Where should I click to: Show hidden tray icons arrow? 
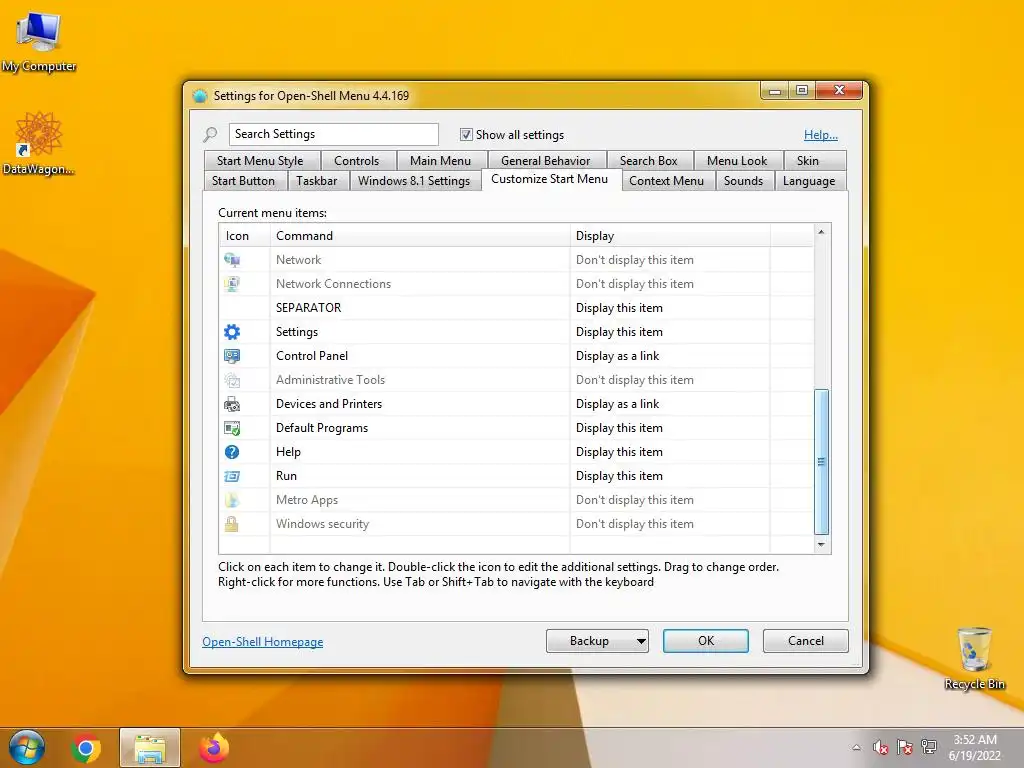tap(856, 748)
